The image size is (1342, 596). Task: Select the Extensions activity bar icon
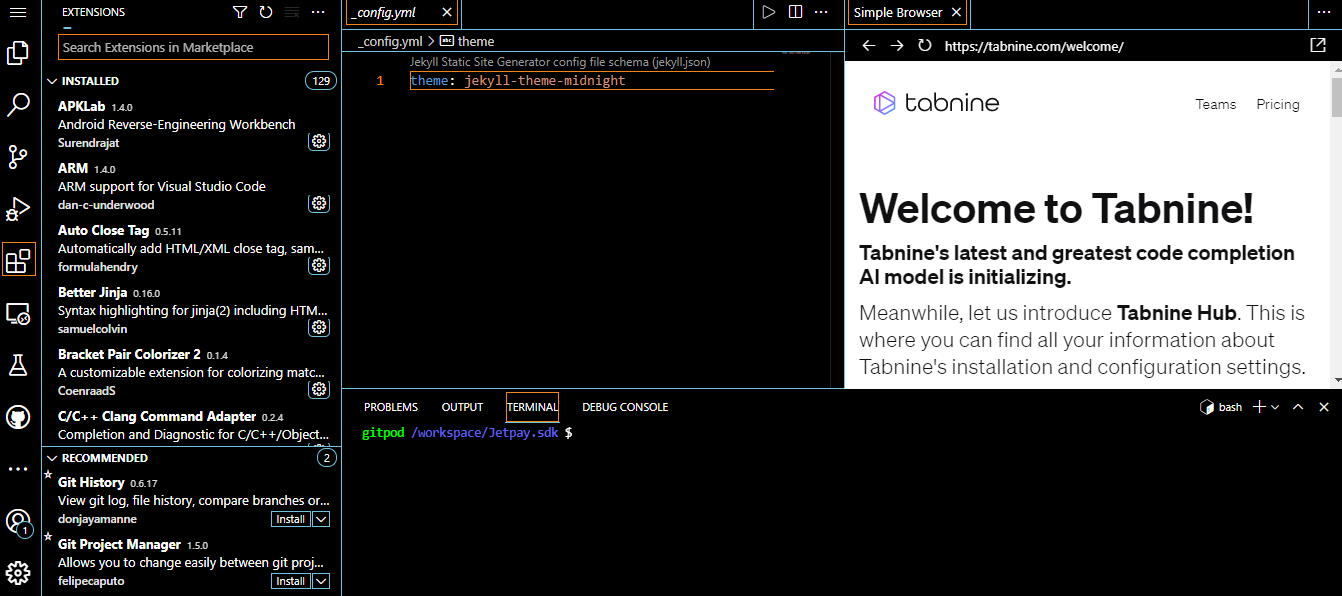[x=18, y=261]
